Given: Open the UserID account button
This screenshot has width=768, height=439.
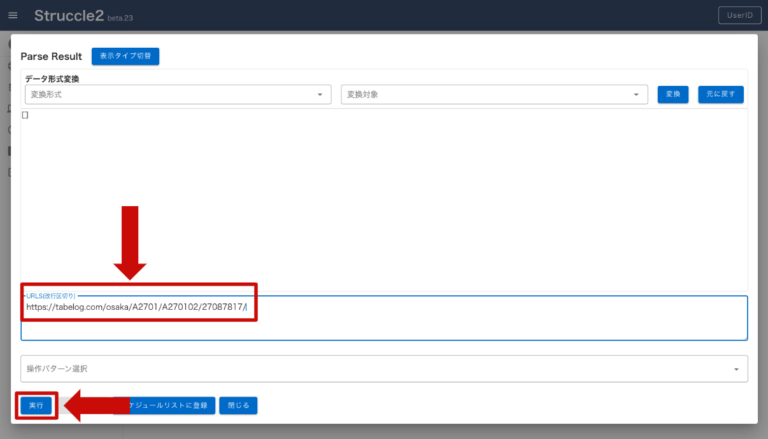Looking at the screenshot, I should pos(739,15).
